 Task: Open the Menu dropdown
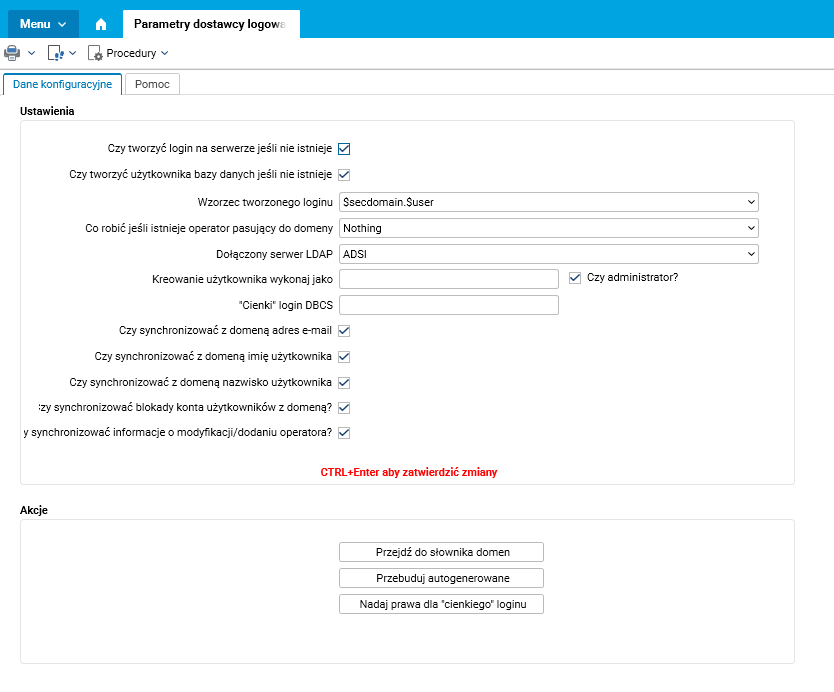(43, 23)
